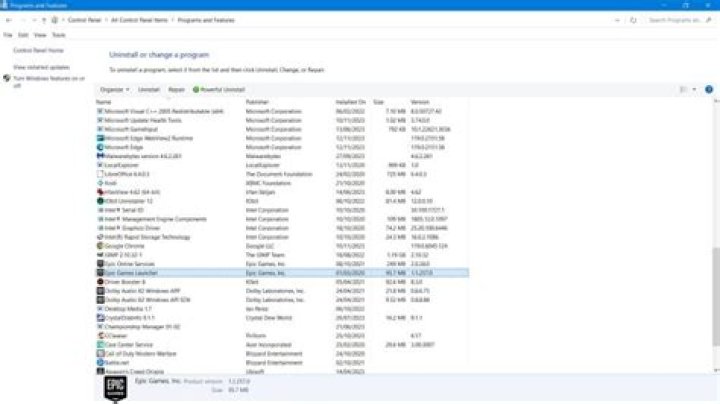Select the Assassin's Creed Origins row
The image size is (720, 404).
[x=282, y=371]
